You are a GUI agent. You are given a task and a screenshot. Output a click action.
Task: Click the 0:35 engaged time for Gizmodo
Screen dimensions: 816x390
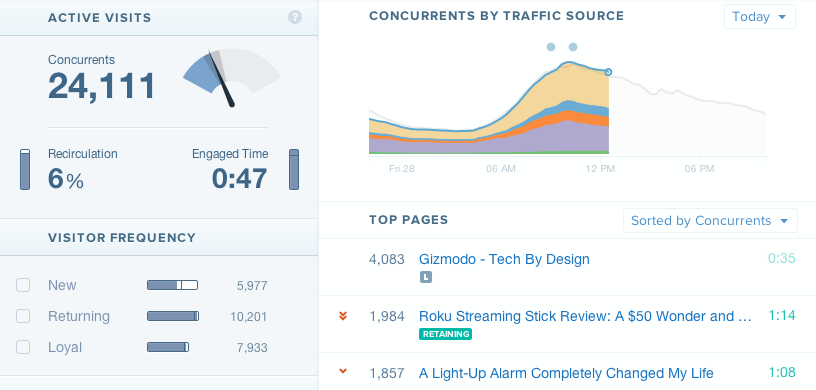[782, 258]
